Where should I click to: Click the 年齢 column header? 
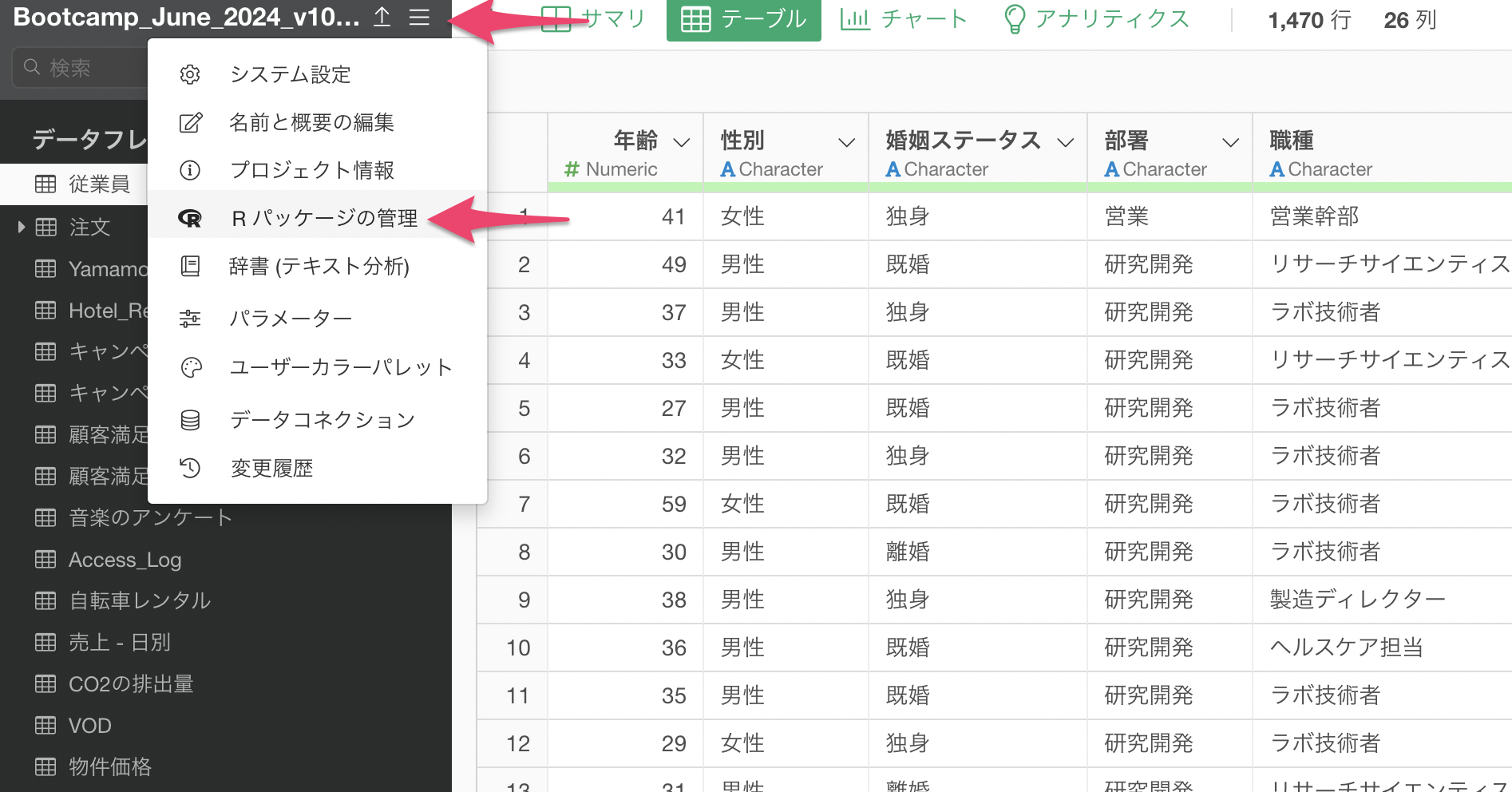626,152
